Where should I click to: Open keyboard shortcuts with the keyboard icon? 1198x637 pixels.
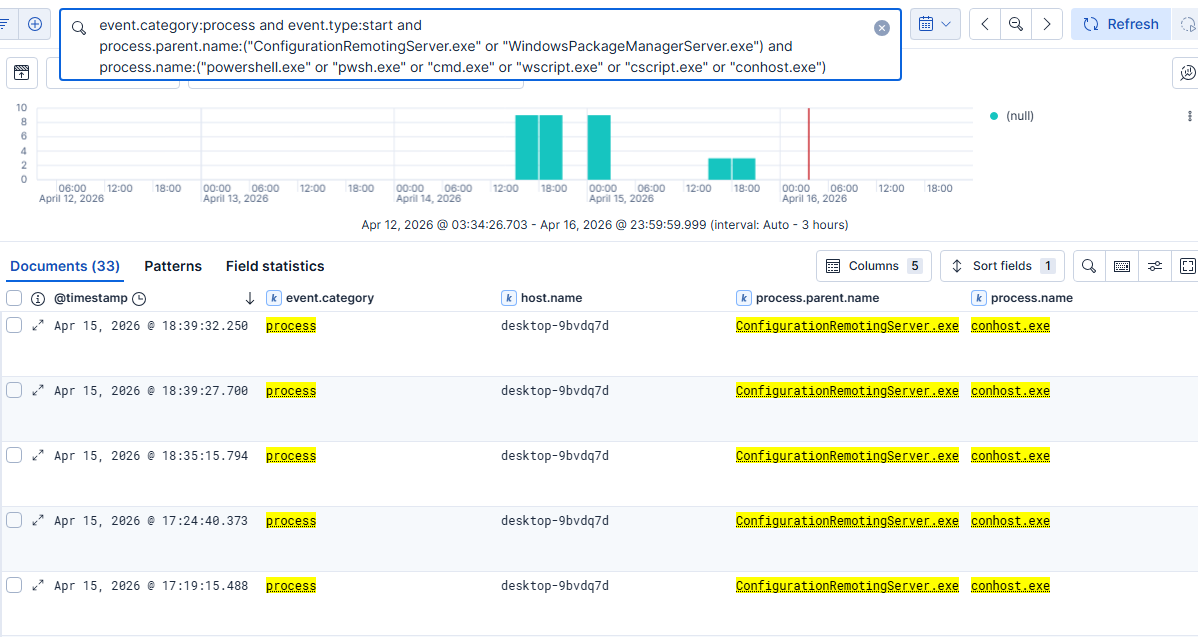[1121, 266]
